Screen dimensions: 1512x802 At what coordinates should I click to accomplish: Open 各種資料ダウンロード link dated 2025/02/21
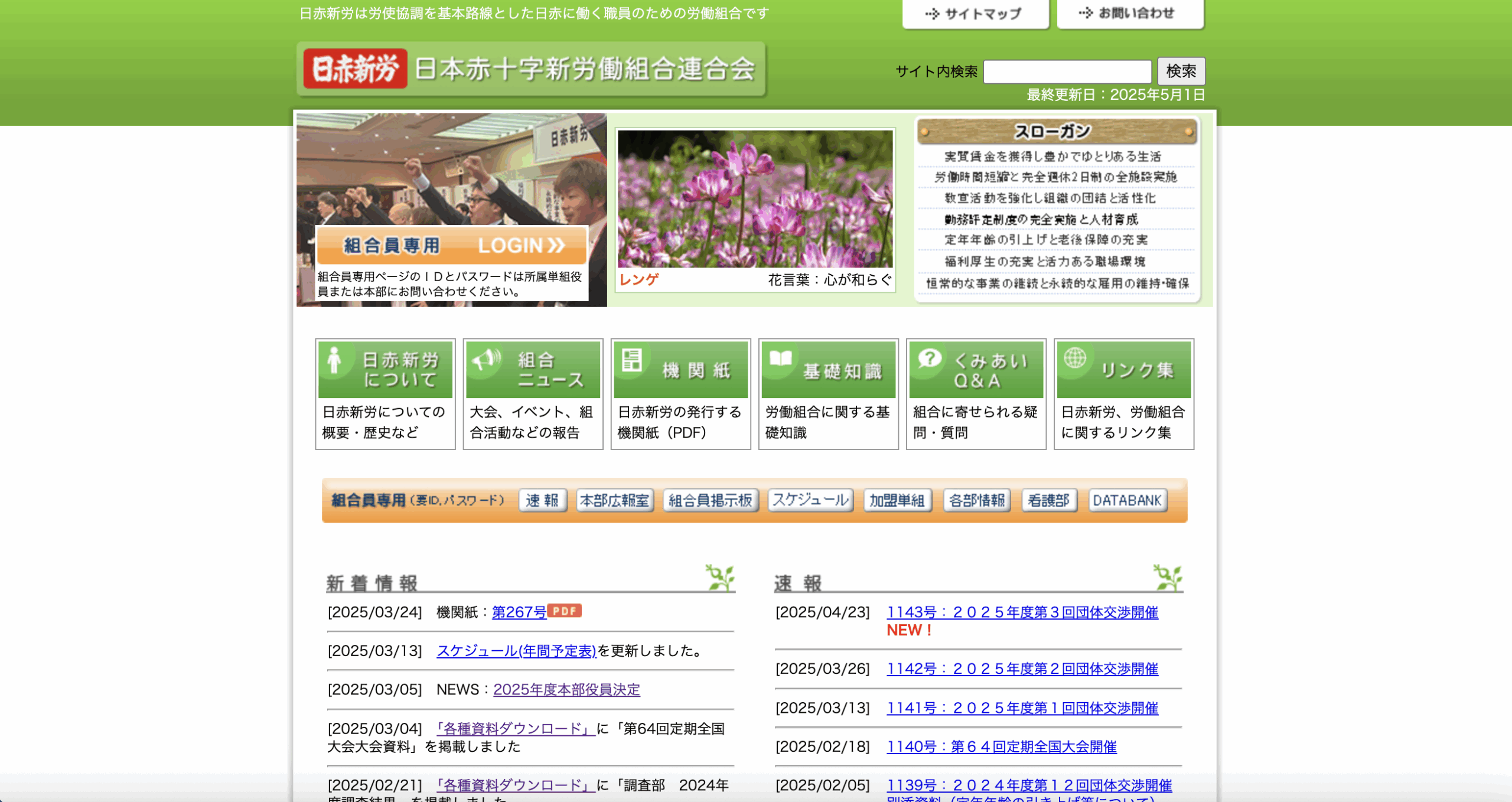516,785
